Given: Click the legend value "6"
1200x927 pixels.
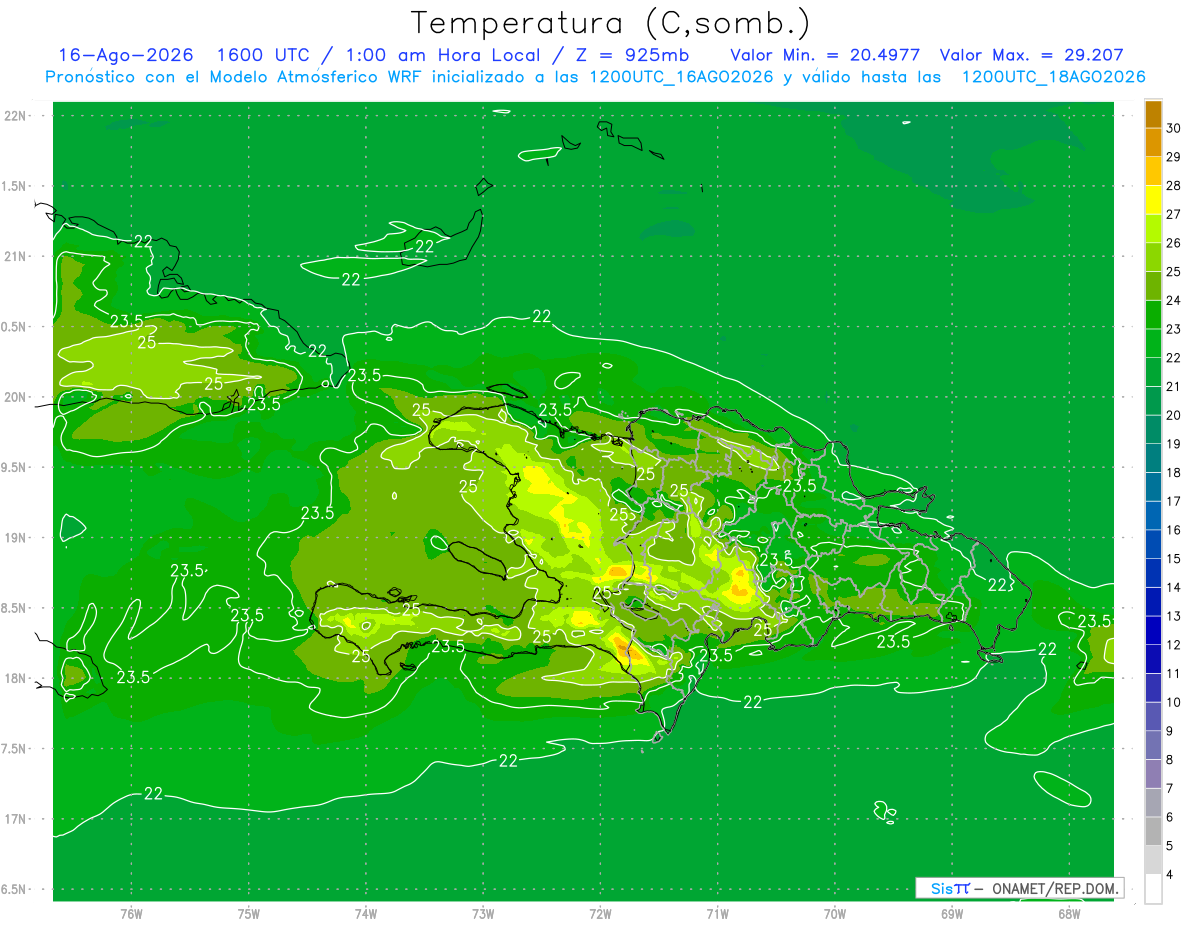Looking at the screenshot, I should (1169, 817).
